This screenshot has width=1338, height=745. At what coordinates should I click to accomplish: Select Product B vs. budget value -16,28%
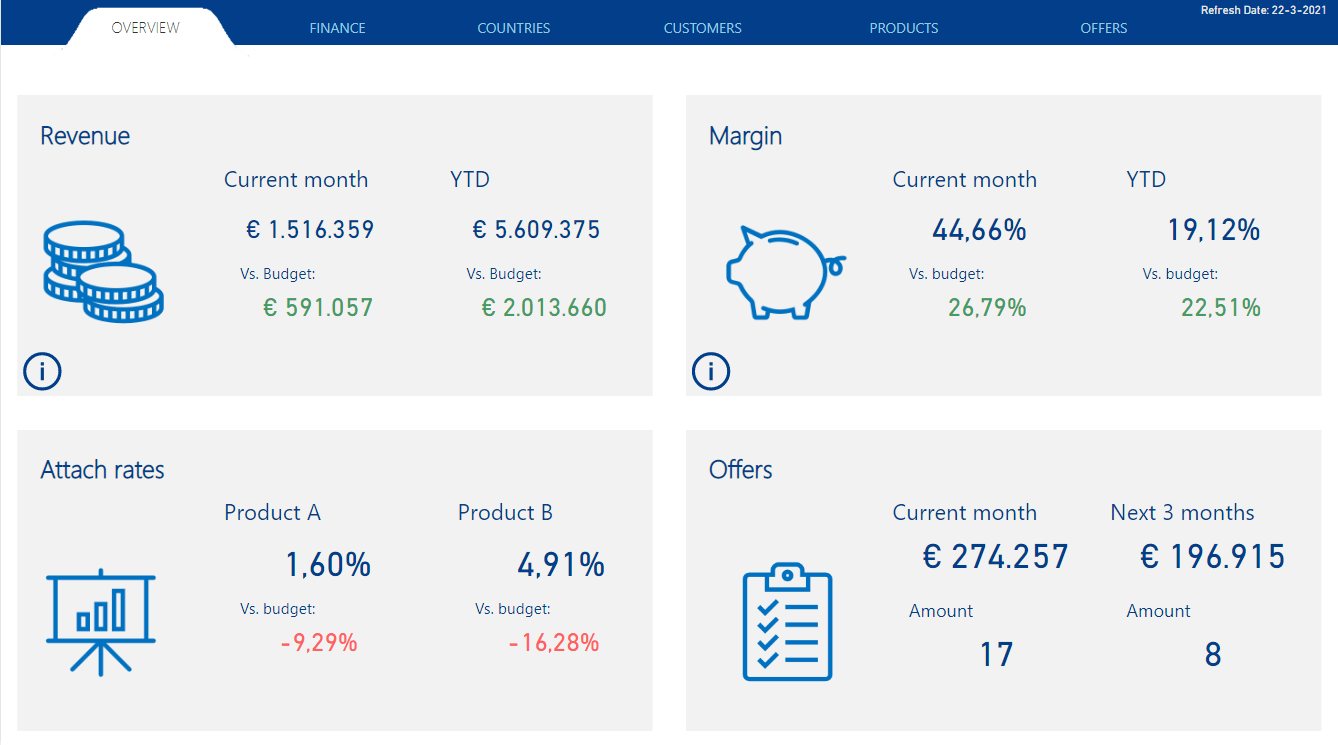click(x=553, y=643)
